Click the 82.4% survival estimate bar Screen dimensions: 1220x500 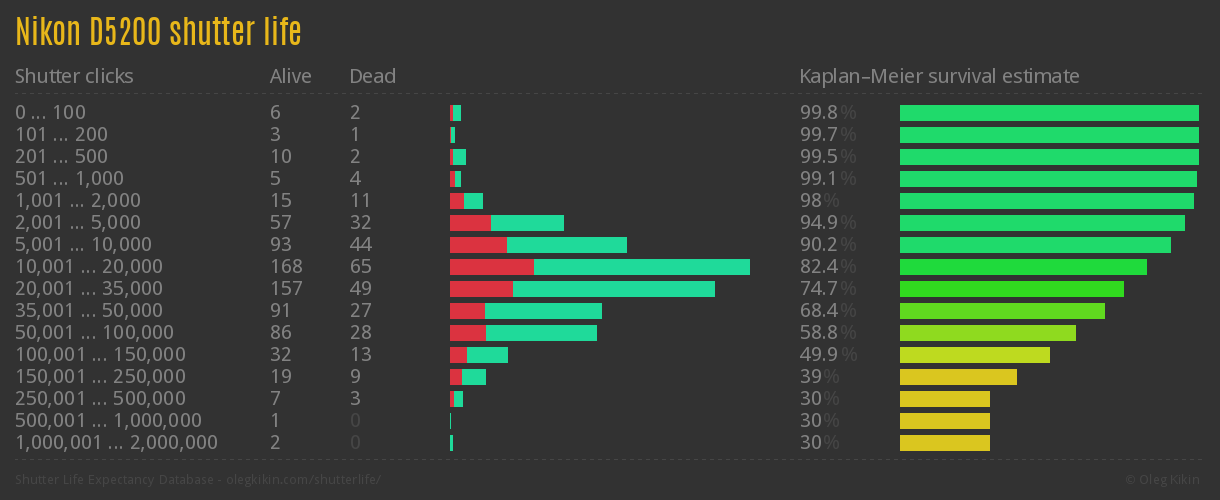1023,267
